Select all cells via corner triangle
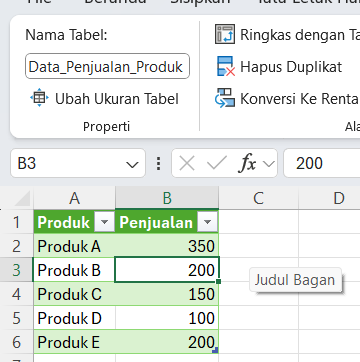 22,199
